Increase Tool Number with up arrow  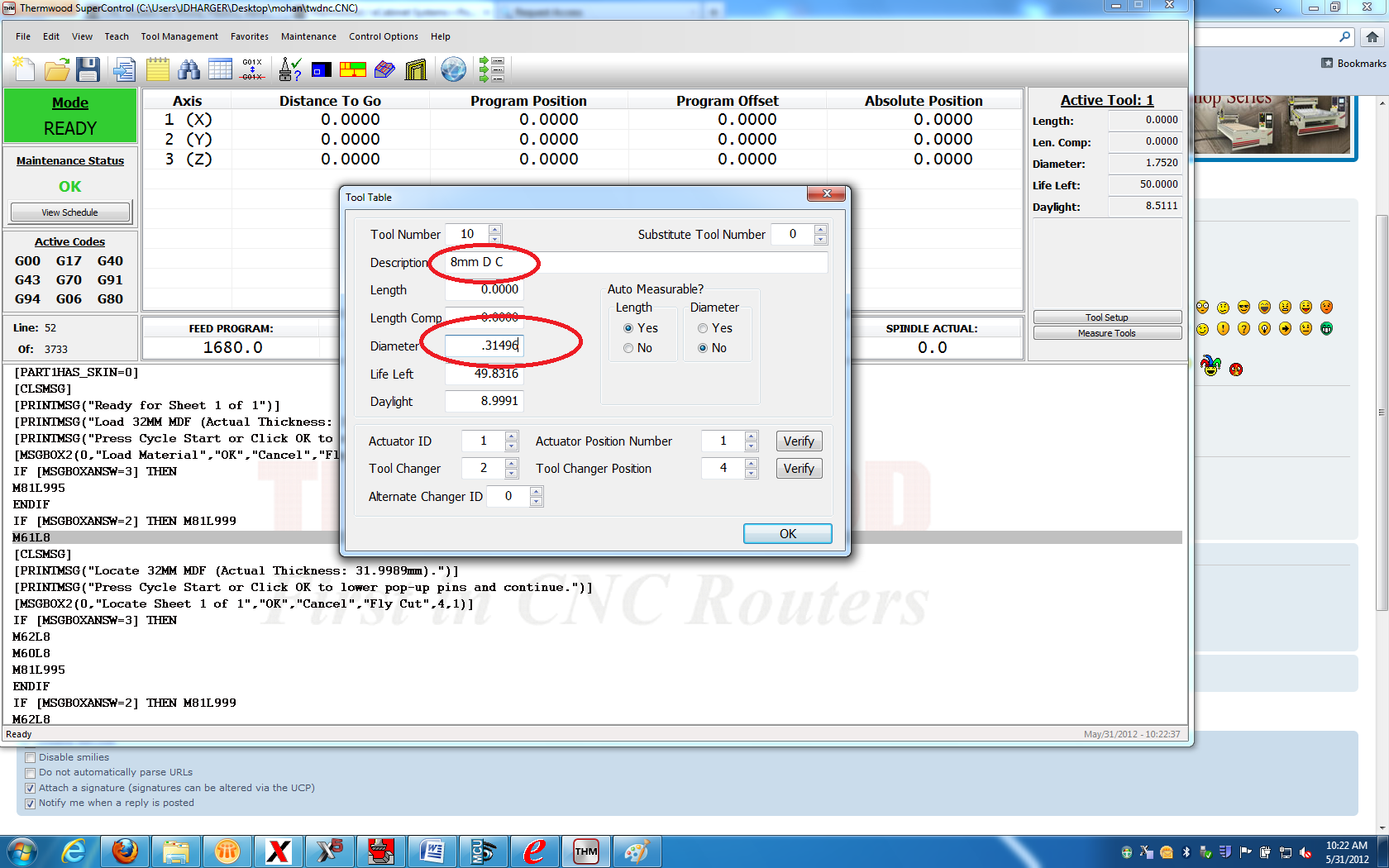pos(494,230)
